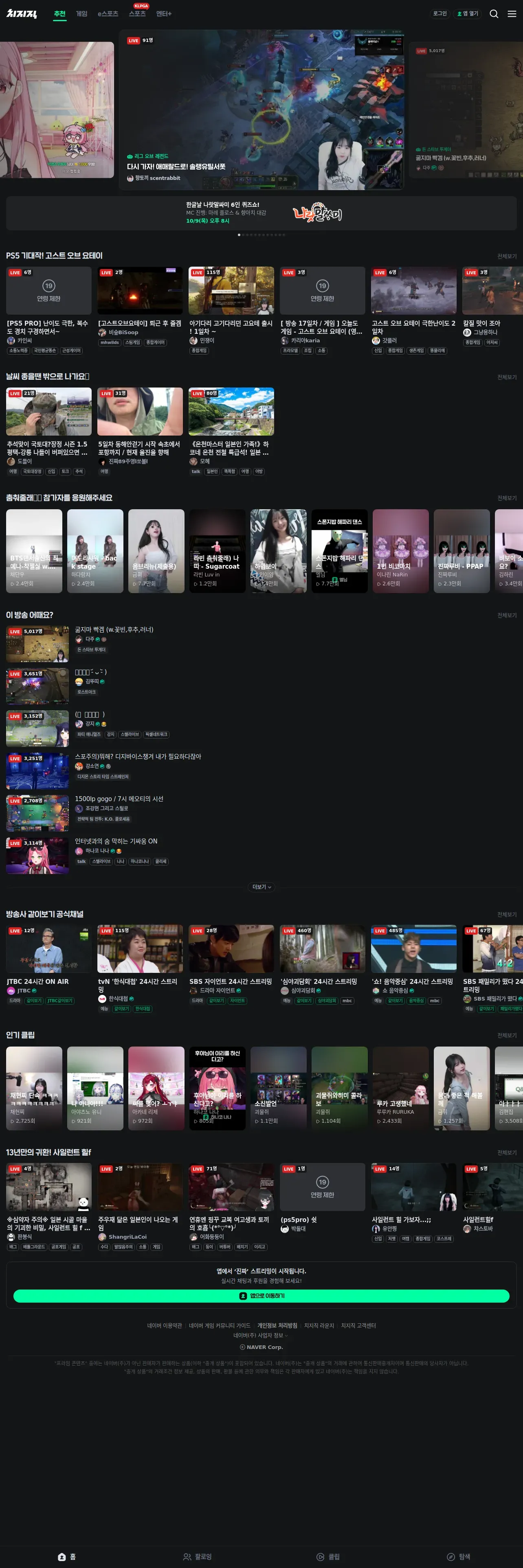Click the 앱 열기 button
Viewport: 523px width, 1568px height.
click(468, 13)
